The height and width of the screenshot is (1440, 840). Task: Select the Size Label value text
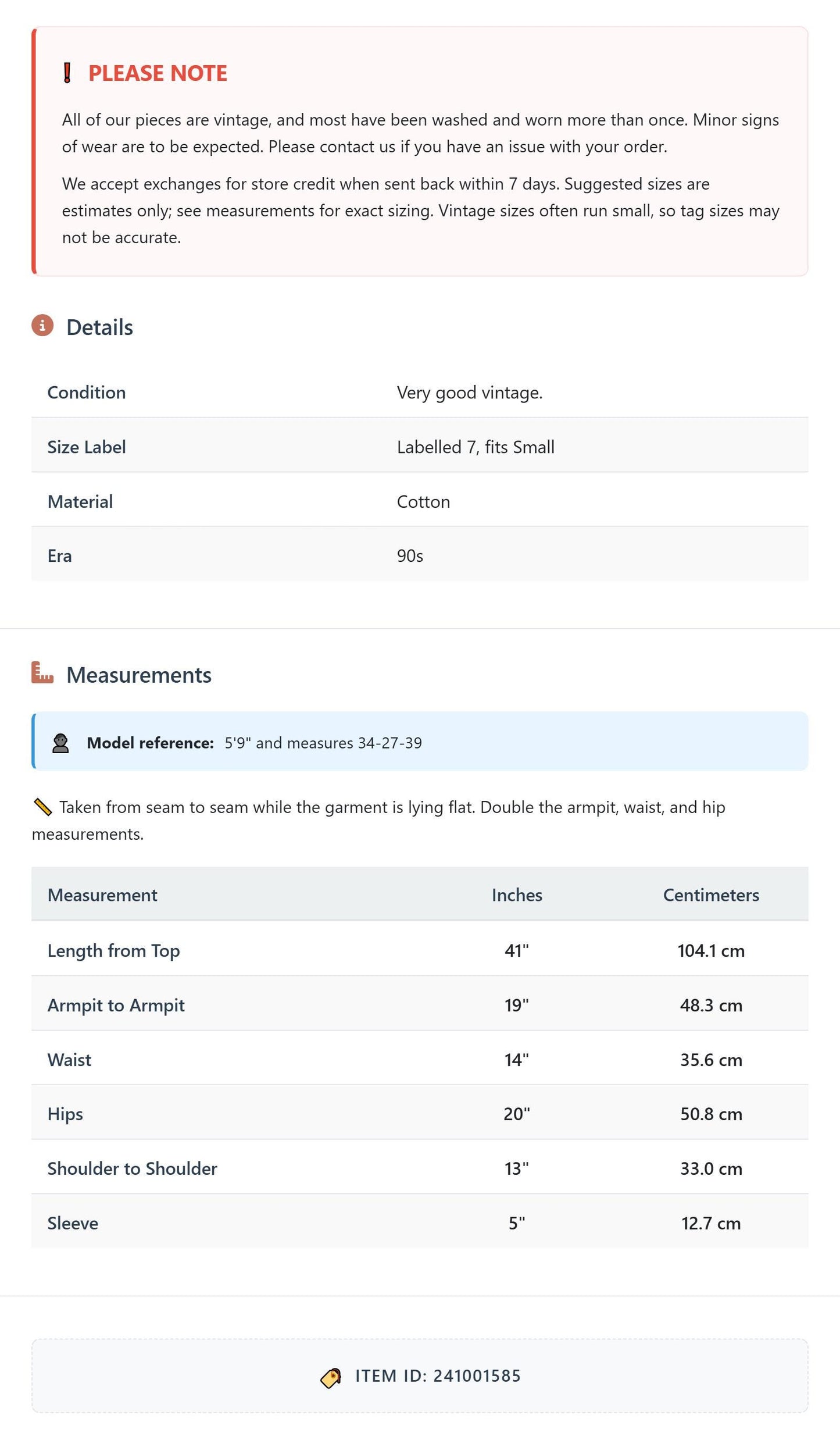click(x=476, y=447)
